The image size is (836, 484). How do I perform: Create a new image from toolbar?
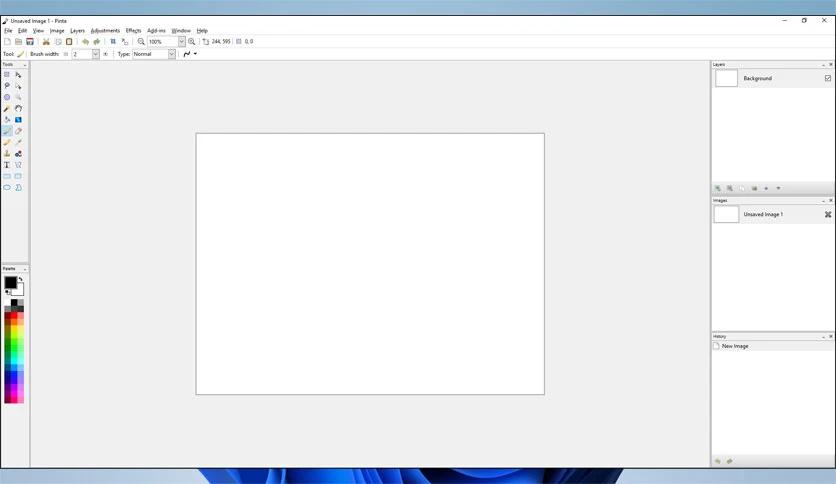pyautogui.click(x=7, y=42)
